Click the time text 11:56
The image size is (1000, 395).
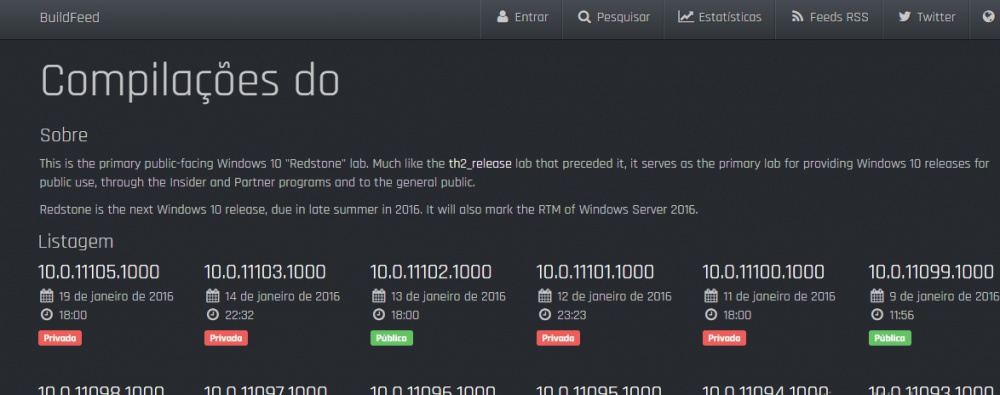point(902,315)
